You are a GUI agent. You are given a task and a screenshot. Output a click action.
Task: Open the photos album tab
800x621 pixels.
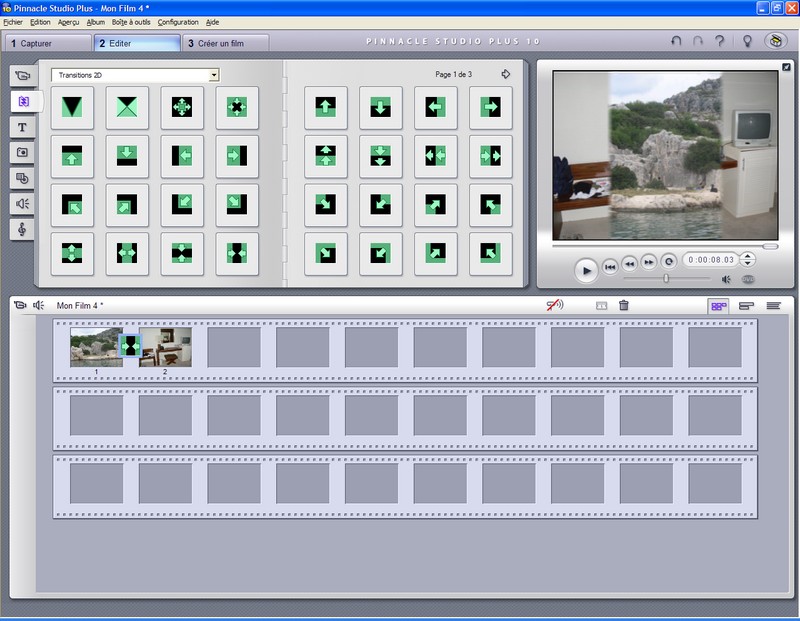coord(22,153)
